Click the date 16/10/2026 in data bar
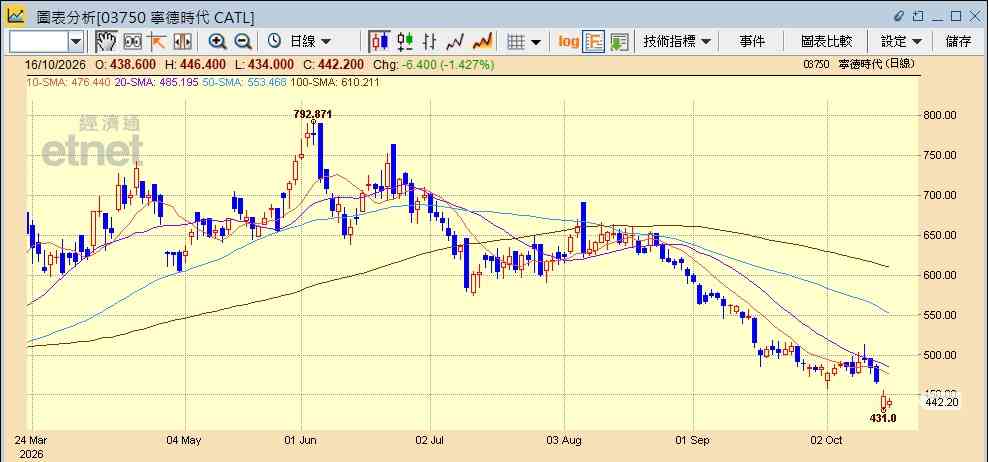Screen dimensions: 989x462 point(56,65)
